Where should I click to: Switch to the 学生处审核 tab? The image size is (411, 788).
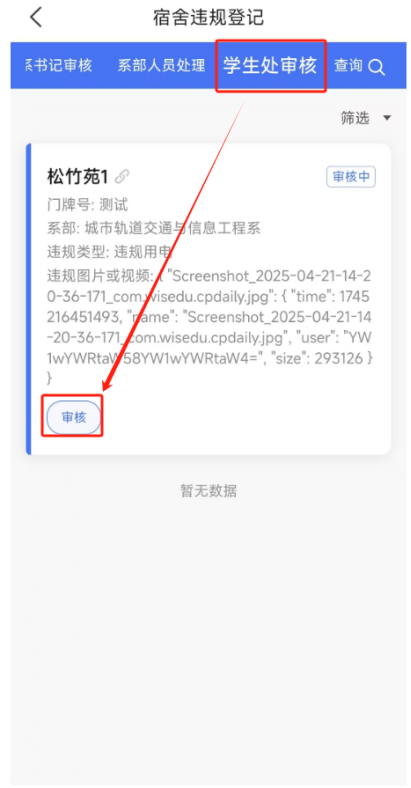point(271,66)
